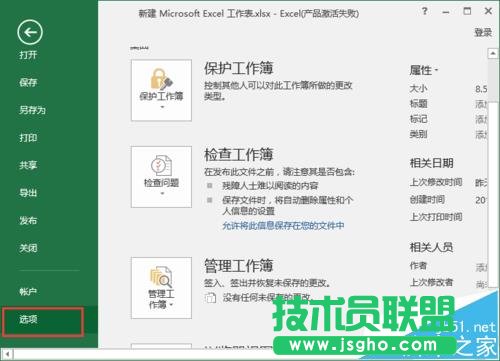Image resolution: width=500 pixels, height=361 pixels.
Task: Click the 上次修改者 label
Action: point(431,282)
